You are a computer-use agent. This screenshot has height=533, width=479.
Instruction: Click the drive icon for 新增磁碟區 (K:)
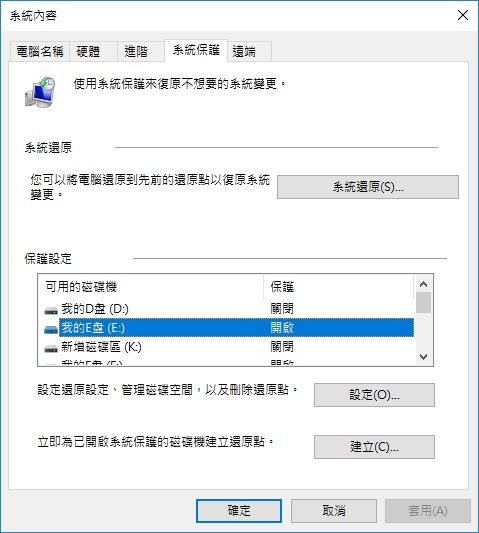tap(51, 348)
